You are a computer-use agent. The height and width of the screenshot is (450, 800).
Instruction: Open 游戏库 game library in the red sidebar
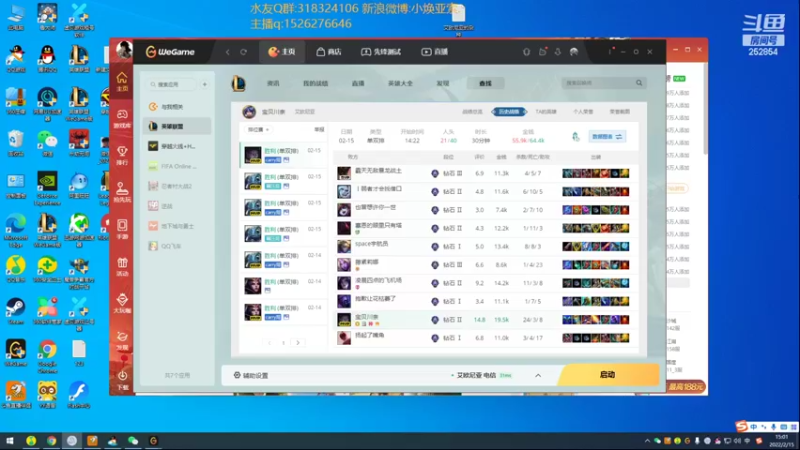(122, 118)
